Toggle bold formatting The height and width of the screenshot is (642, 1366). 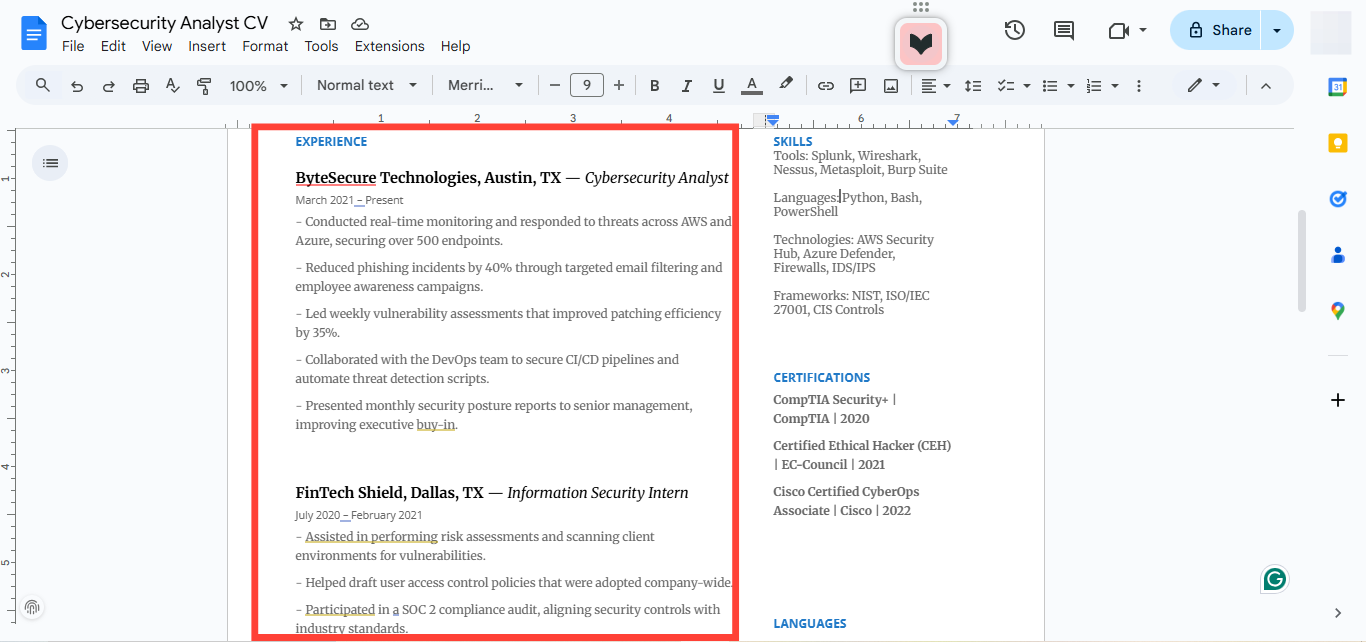click(654, 86)
